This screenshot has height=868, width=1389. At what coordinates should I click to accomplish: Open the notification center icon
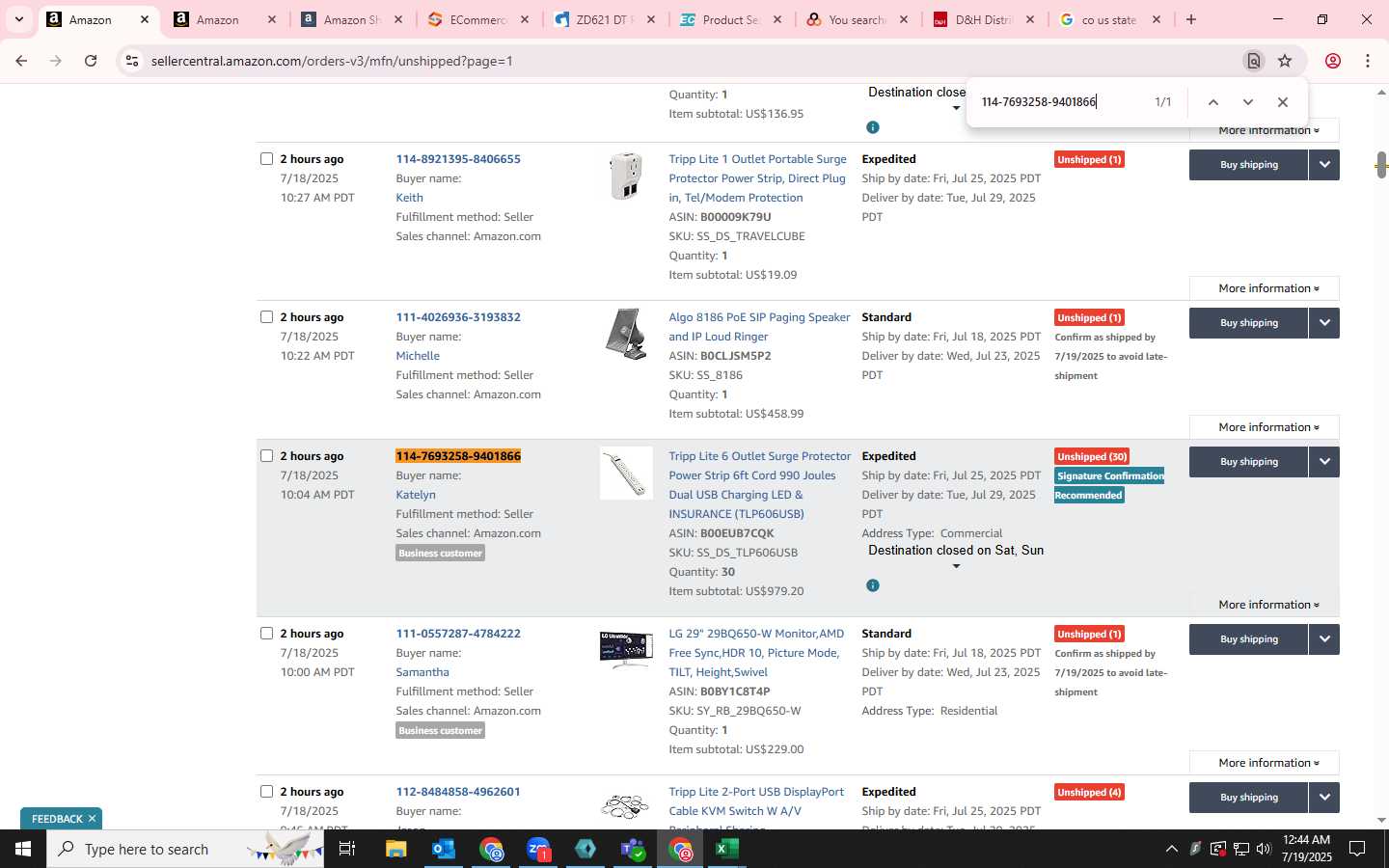1357,849
